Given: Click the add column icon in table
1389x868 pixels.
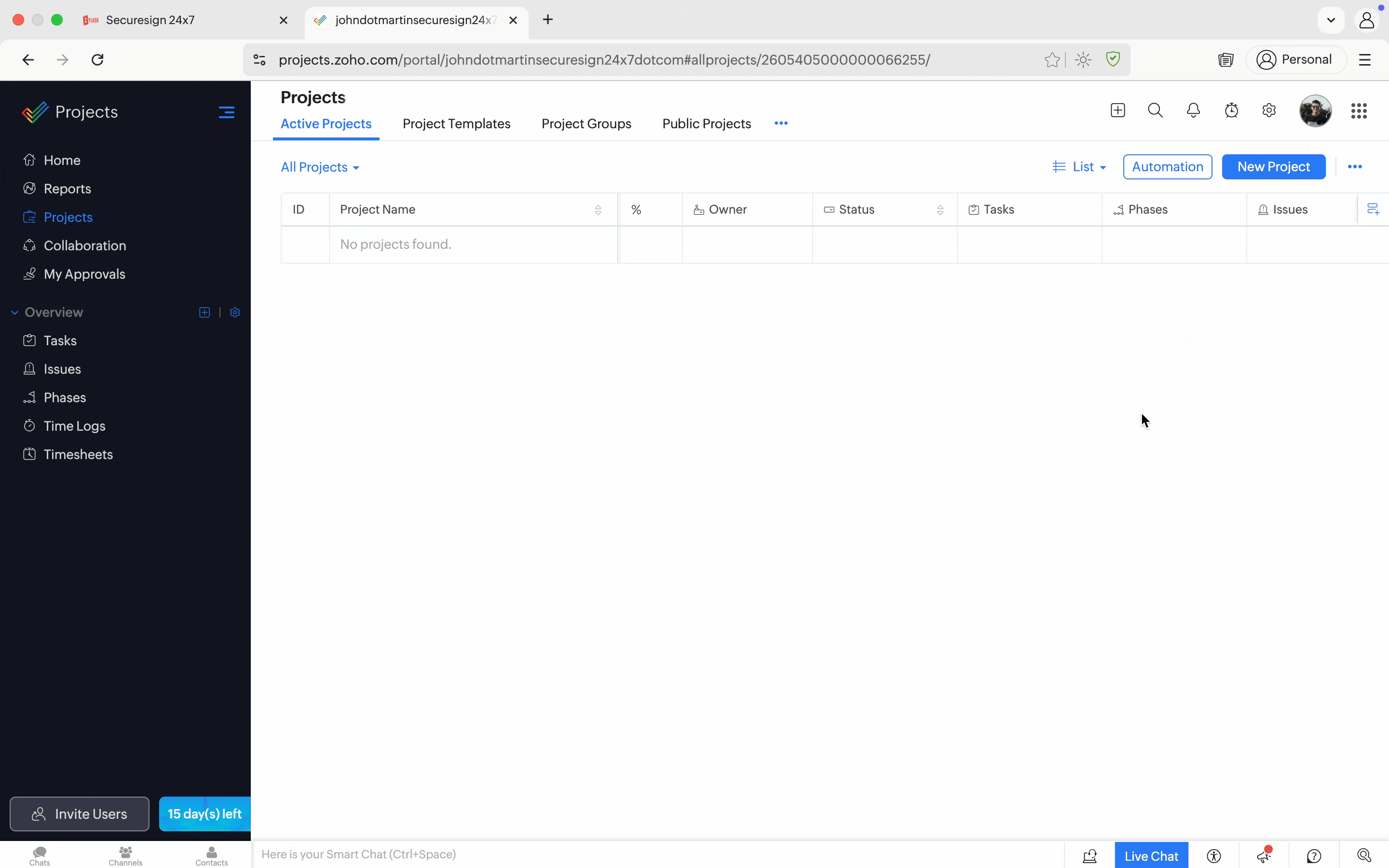Looking at the screenshot, I should click(1373, 210).
